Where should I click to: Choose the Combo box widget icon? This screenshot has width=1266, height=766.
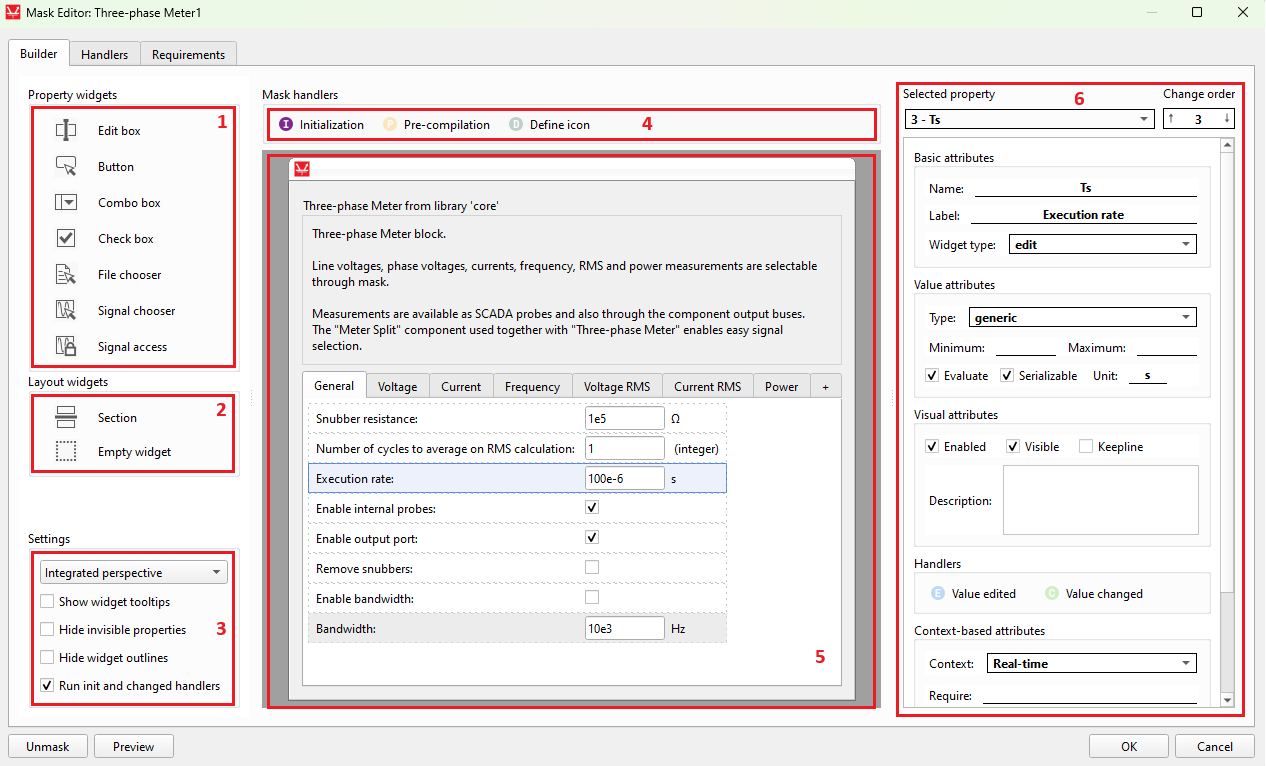click(66, 203)
